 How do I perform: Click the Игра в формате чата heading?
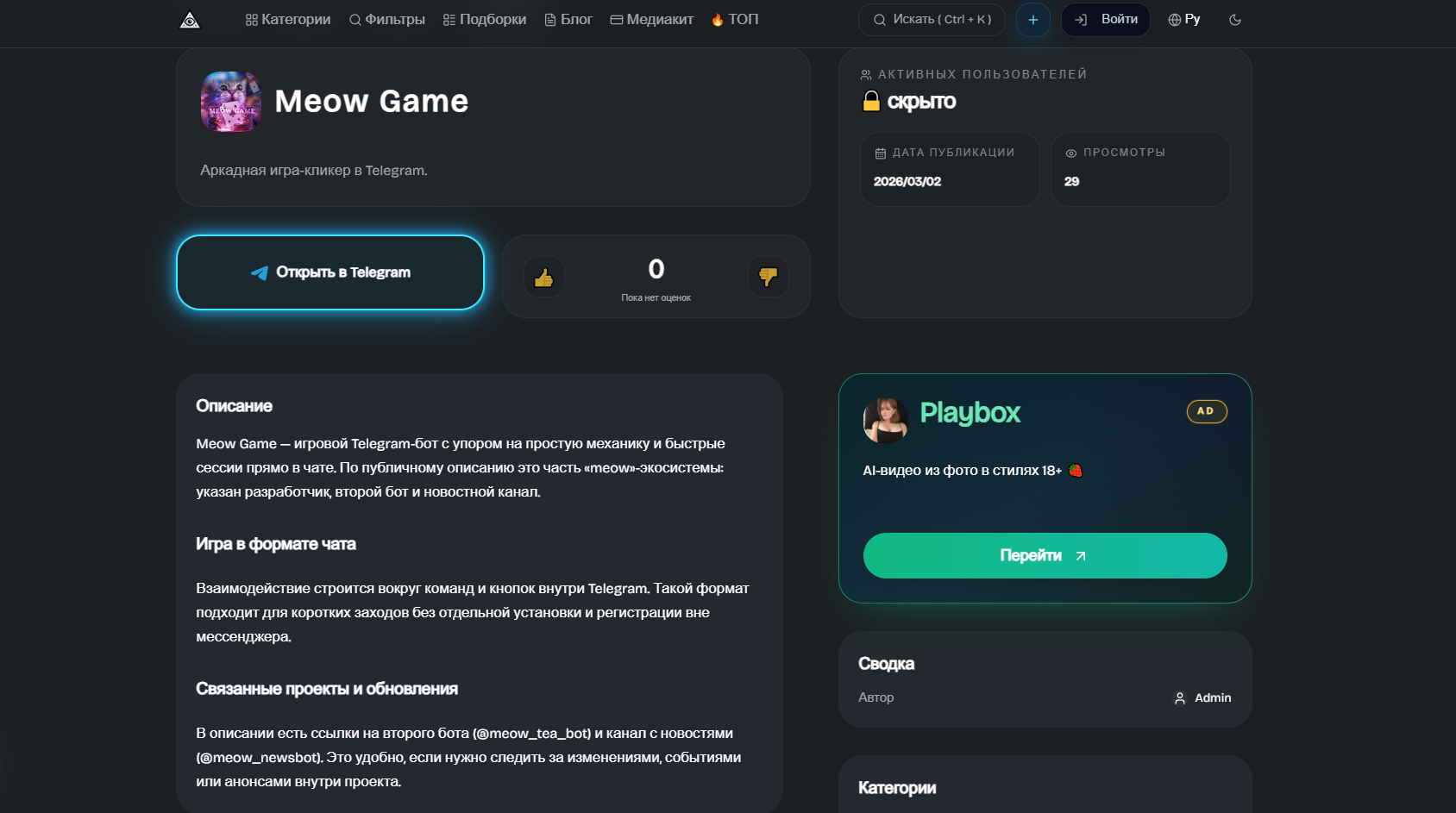[276, 544]
